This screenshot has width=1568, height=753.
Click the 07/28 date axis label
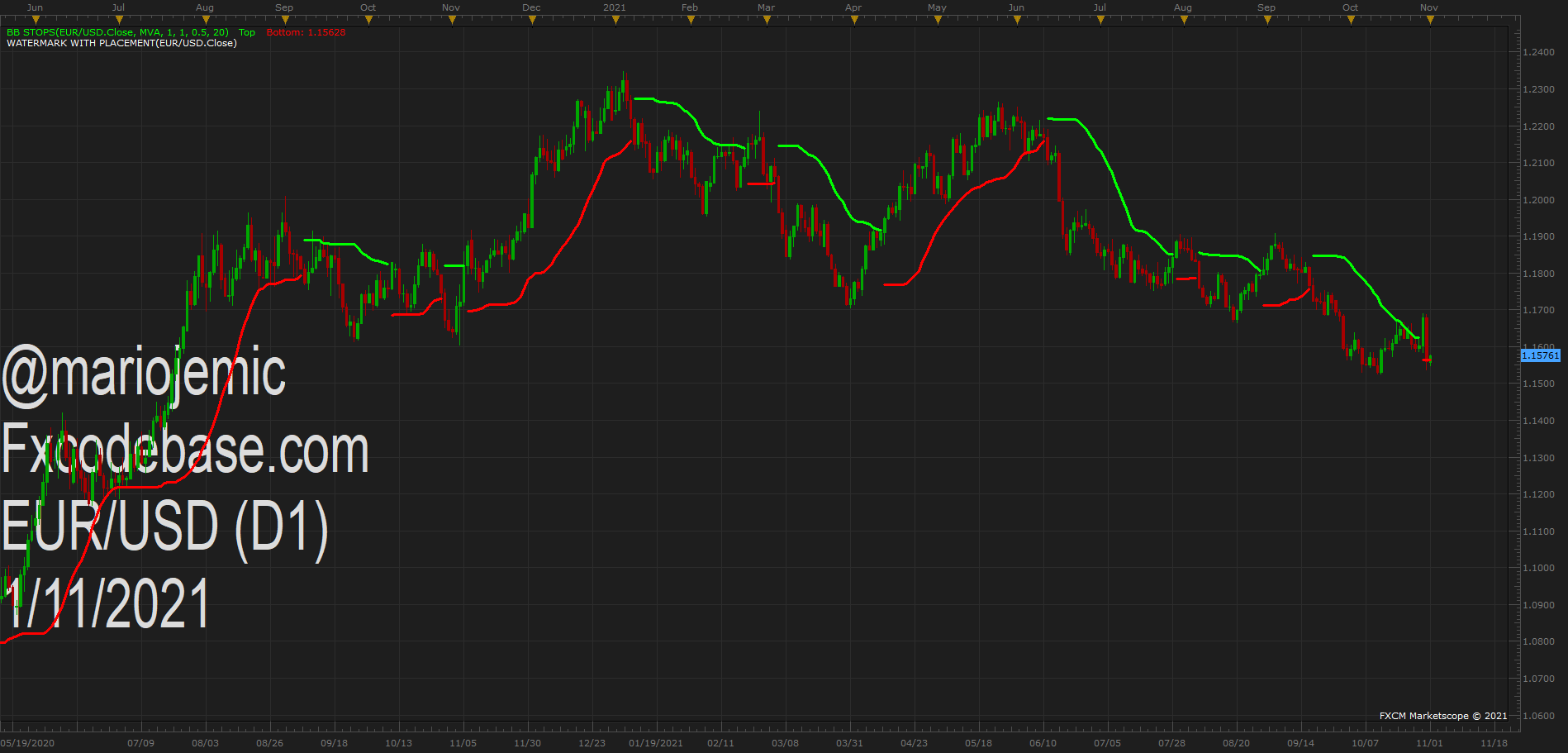[1171, 743]
